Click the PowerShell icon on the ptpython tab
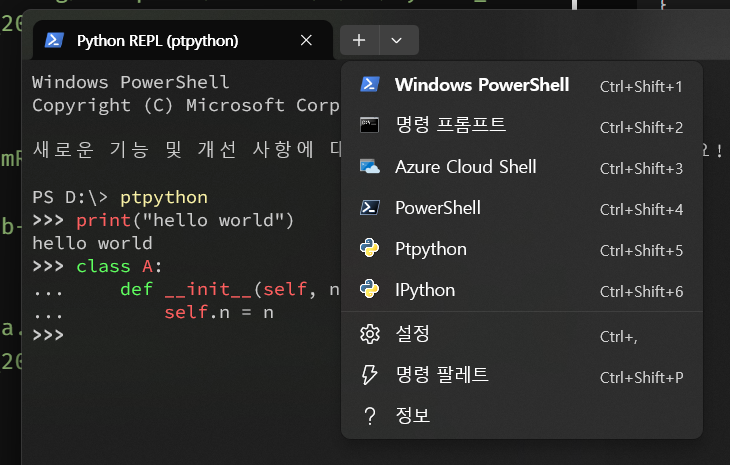 (x=54, y=40)
